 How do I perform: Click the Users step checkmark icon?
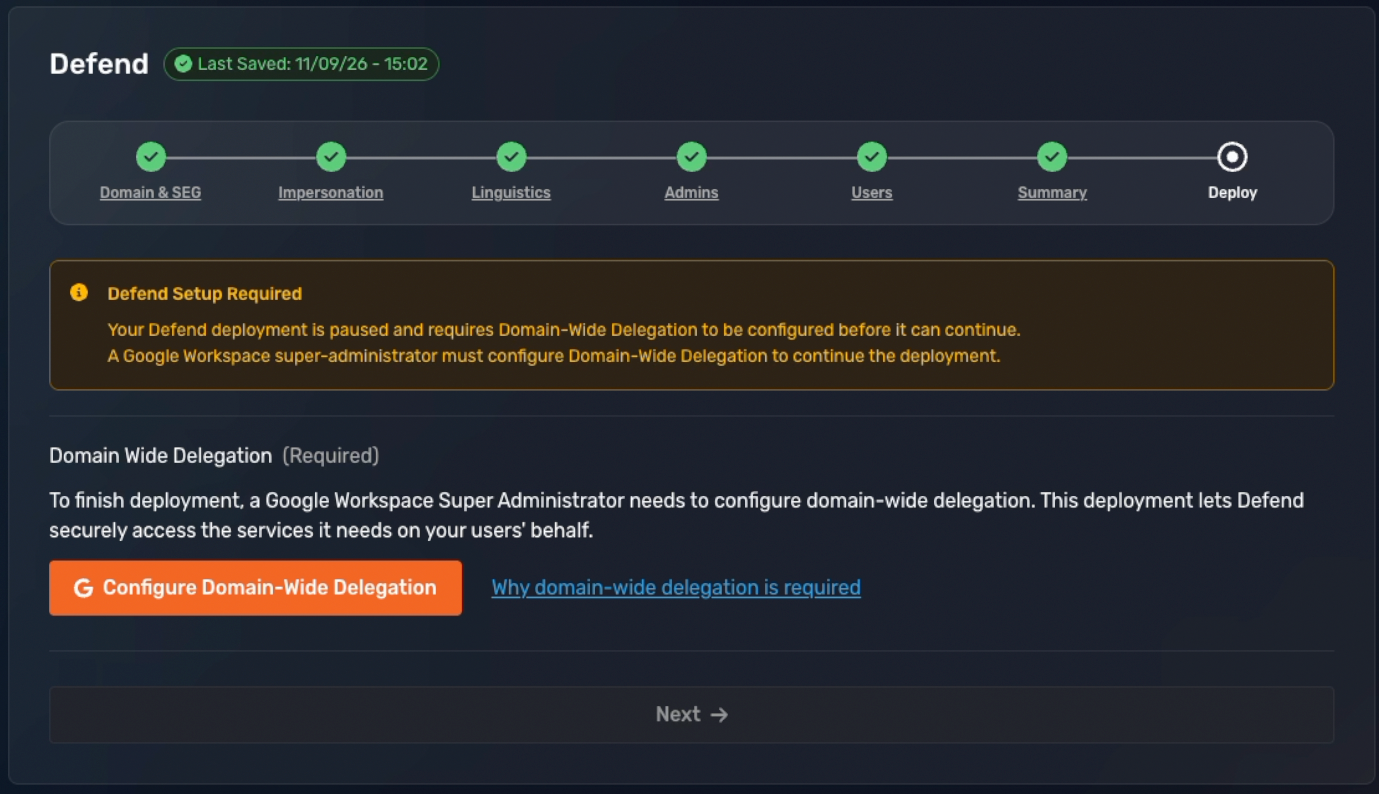[872, 157]
